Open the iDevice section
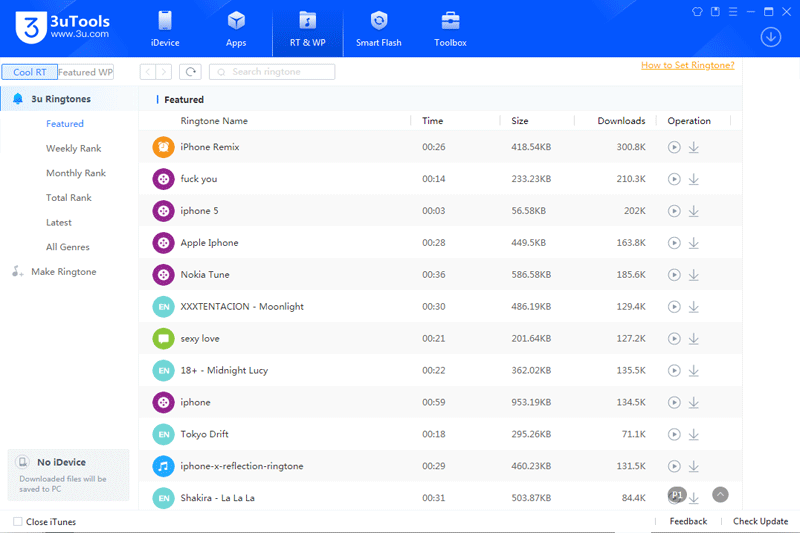The image size is (800, 533). 164,29
